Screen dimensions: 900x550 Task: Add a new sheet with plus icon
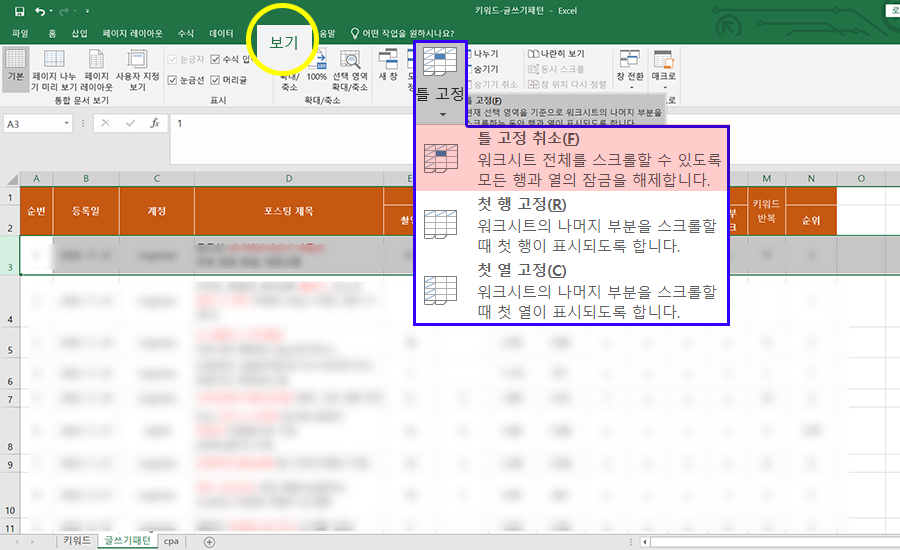(210, 542)
